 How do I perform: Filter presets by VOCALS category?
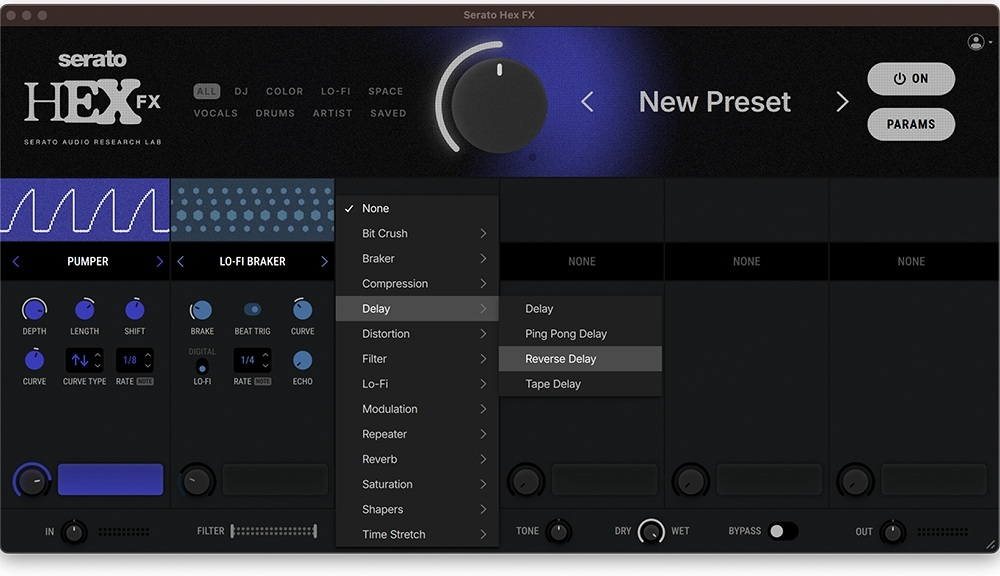pos(216,113)
